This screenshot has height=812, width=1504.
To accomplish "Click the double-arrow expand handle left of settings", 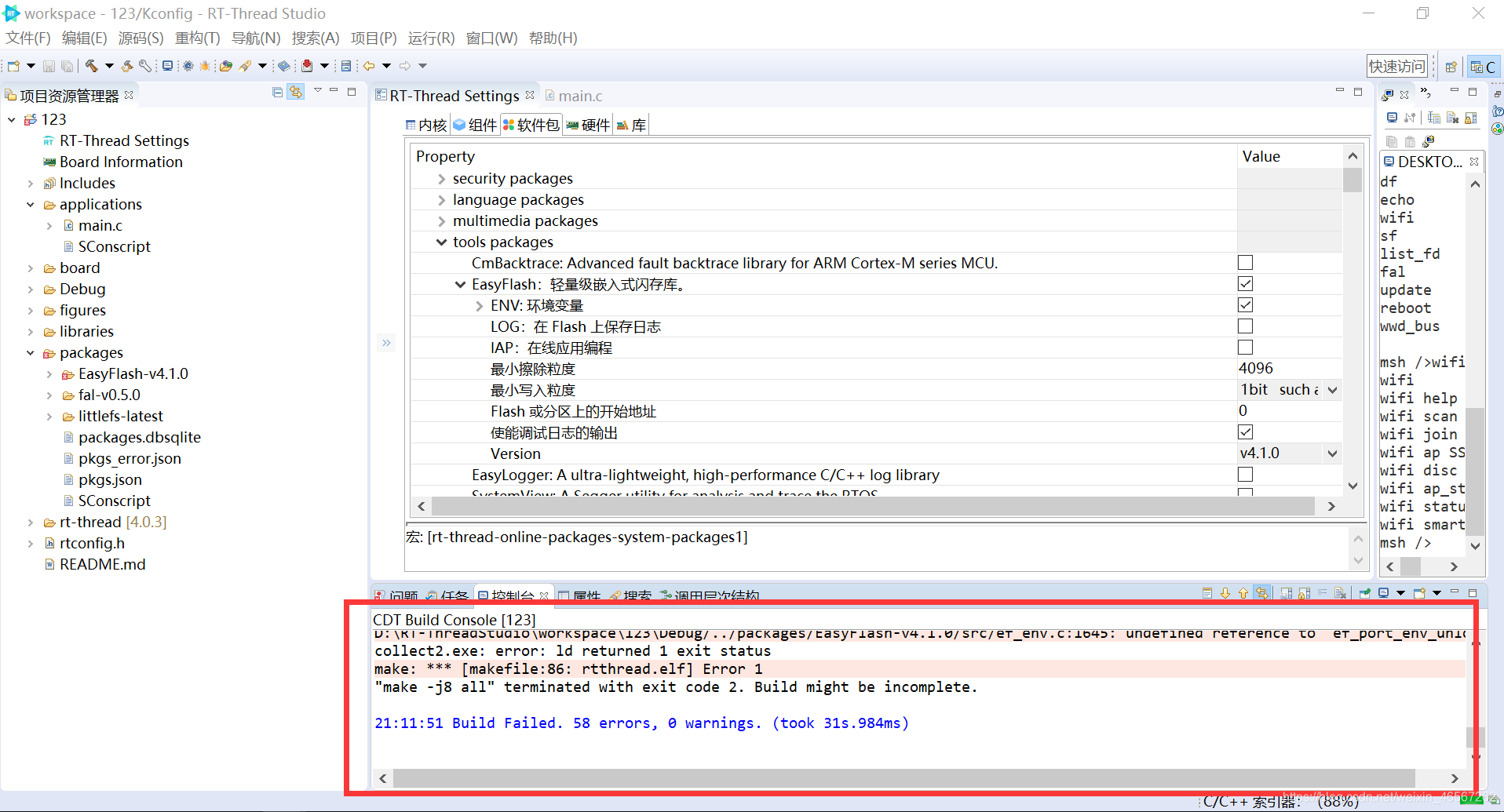I will pos(386,343).
